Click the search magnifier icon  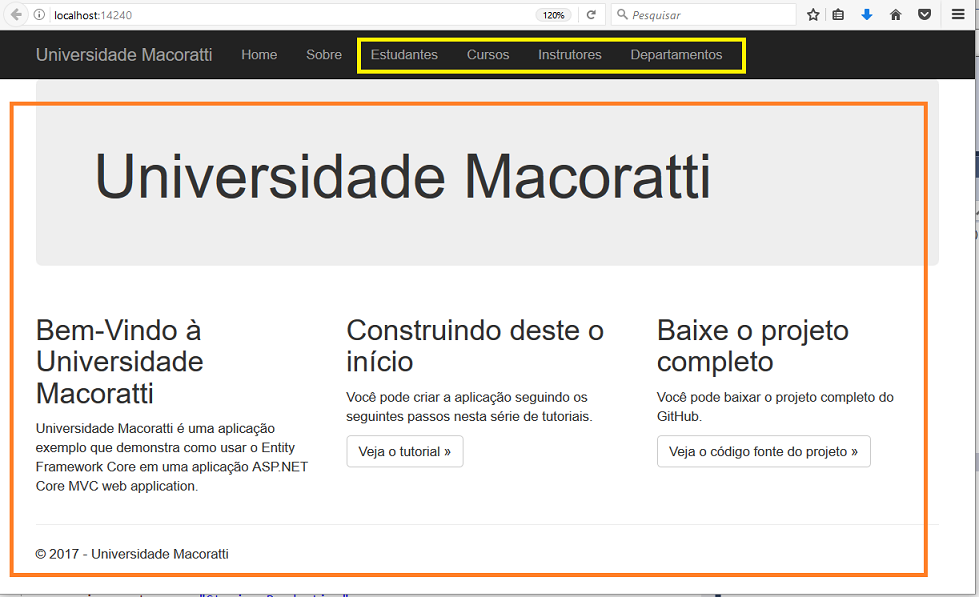point(622,14)
